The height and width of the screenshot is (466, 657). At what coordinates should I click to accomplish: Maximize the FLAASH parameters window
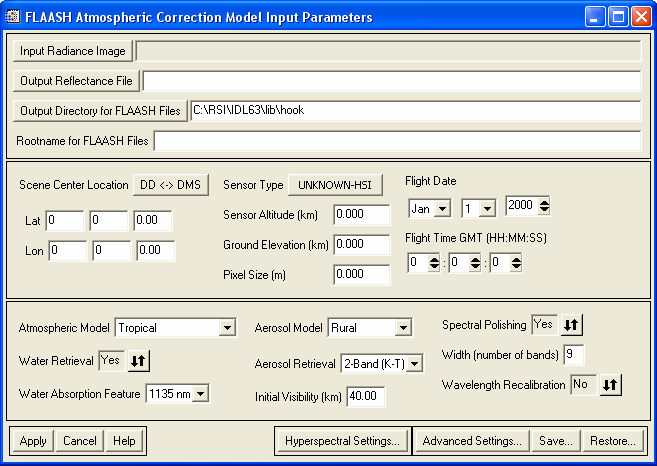[x=618, y=17]
